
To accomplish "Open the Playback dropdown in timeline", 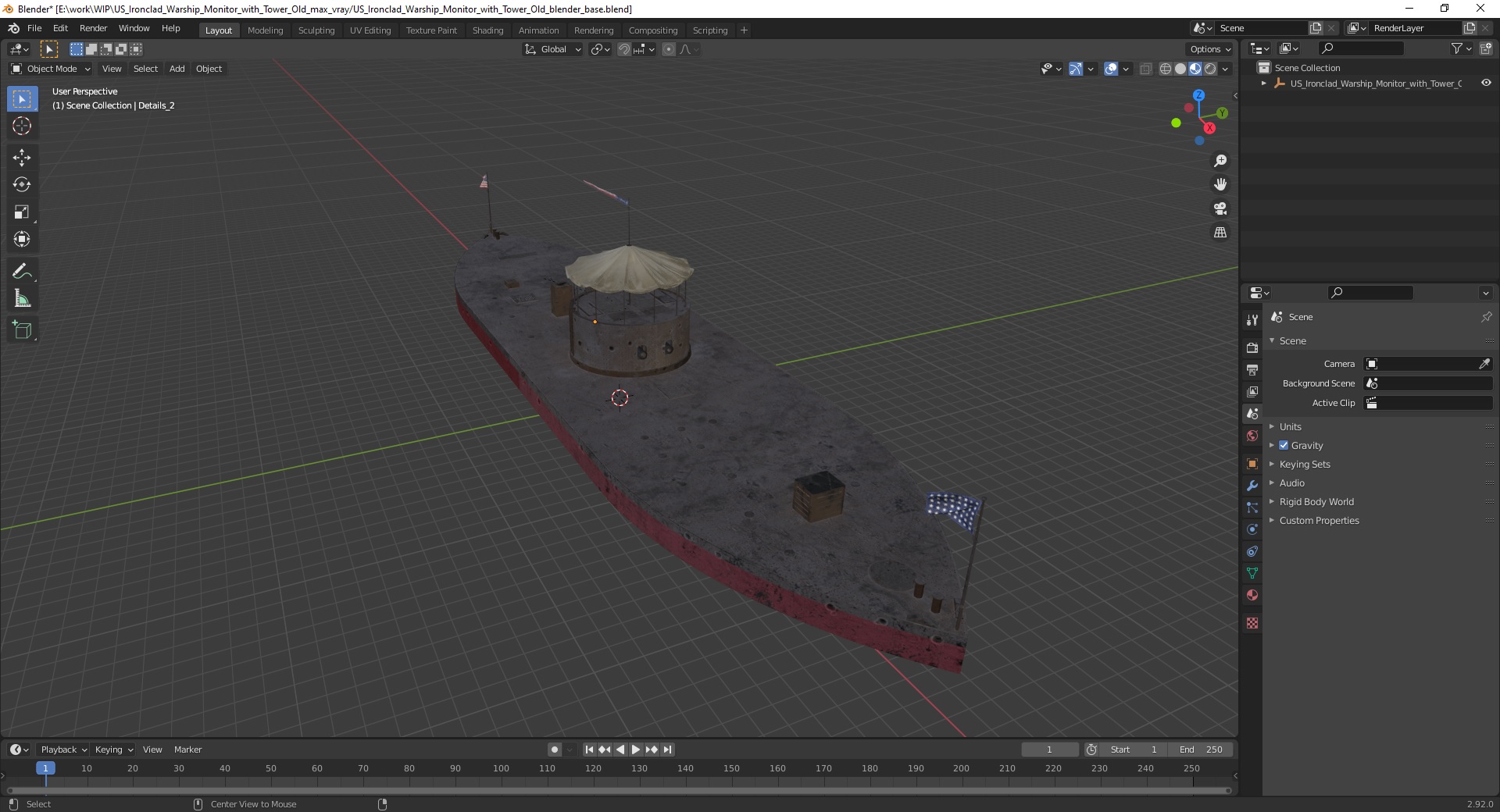I will [x=64, y=750].
